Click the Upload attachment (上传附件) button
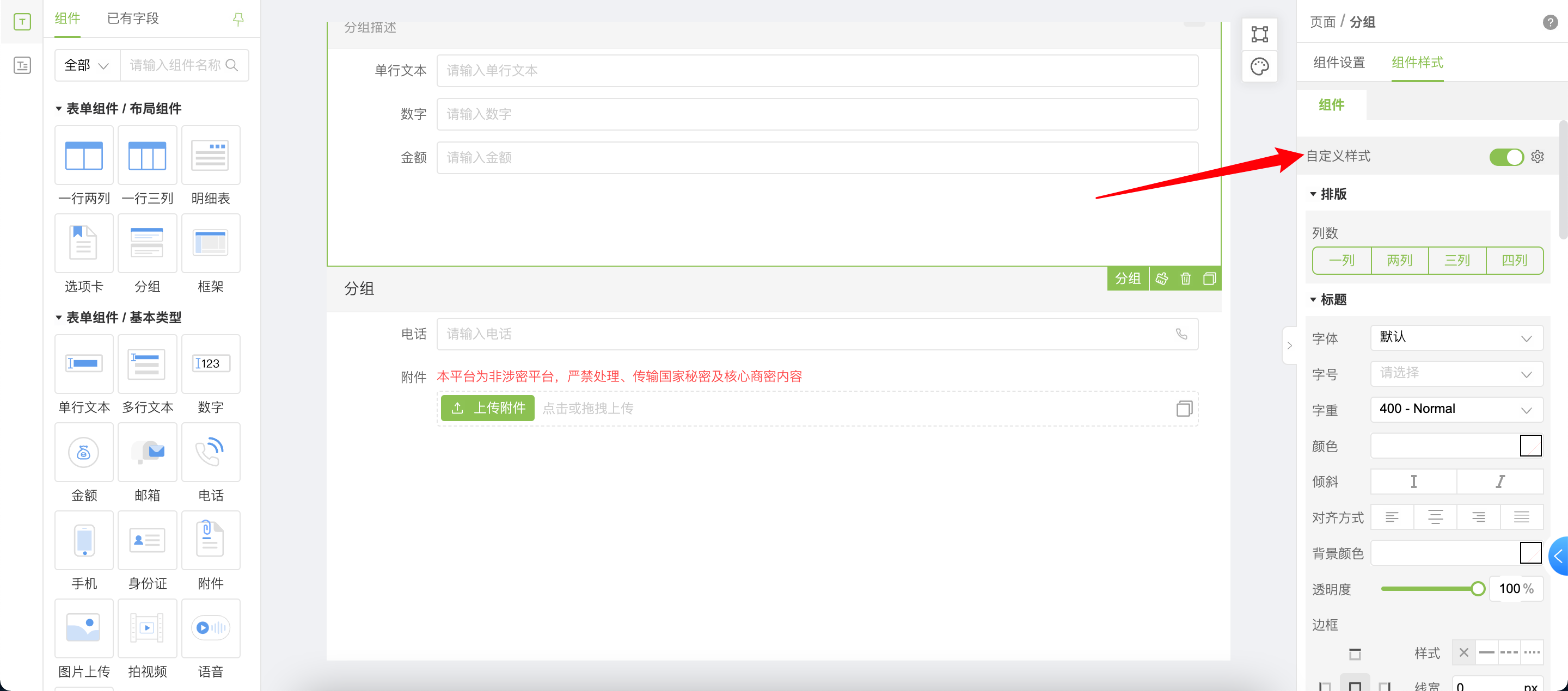The height and width of the screenshot is (691, 1568). [488, 408]
